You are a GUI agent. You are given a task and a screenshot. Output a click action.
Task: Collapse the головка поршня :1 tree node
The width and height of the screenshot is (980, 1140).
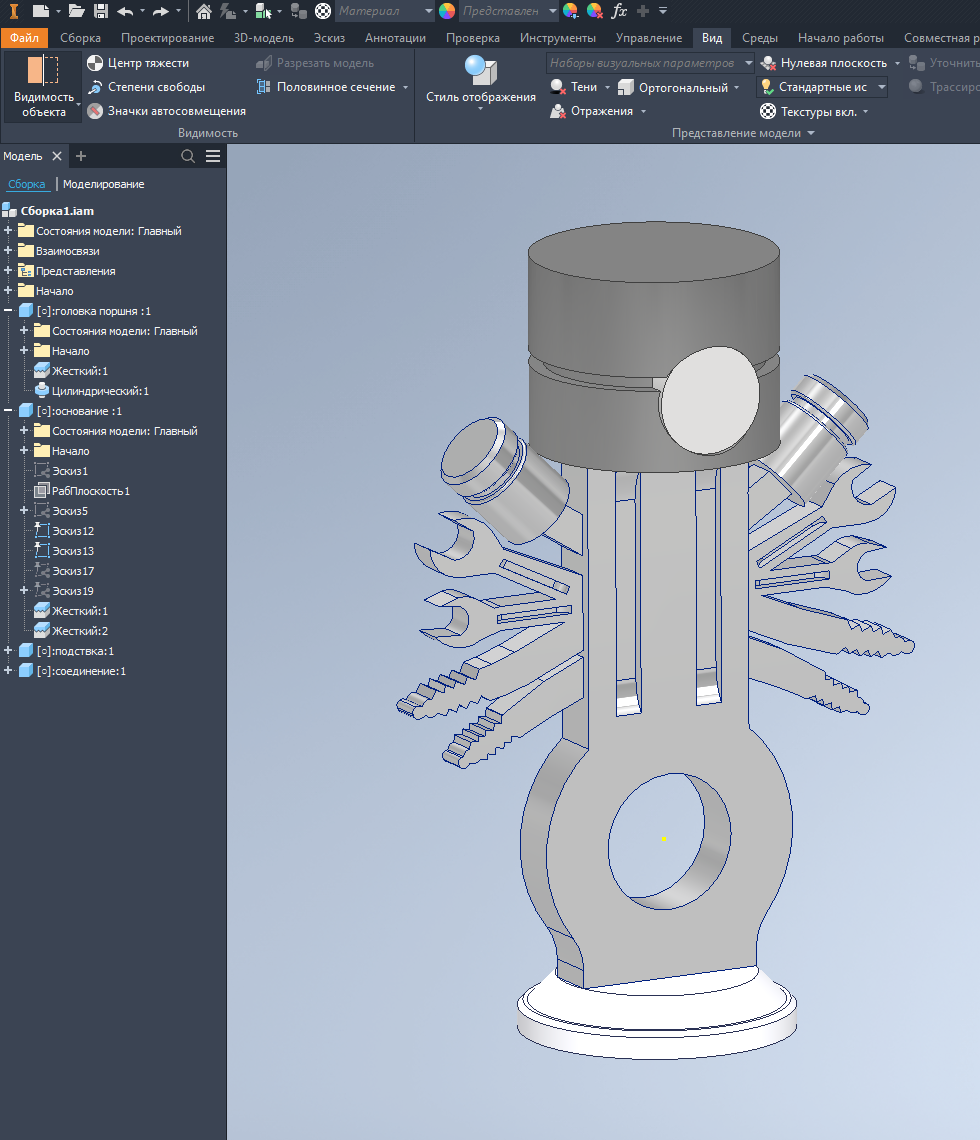point(8,310)
